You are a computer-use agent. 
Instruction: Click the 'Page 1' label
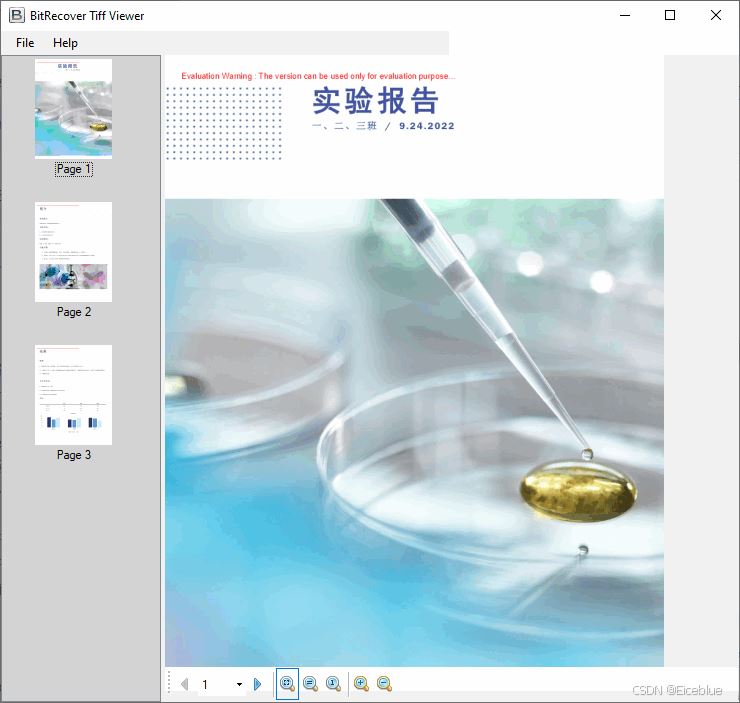click(74, 169)
